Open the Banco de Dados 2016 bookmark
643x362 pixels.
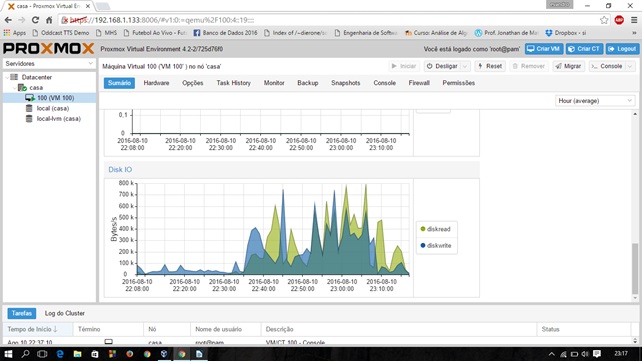coord(226,33)
